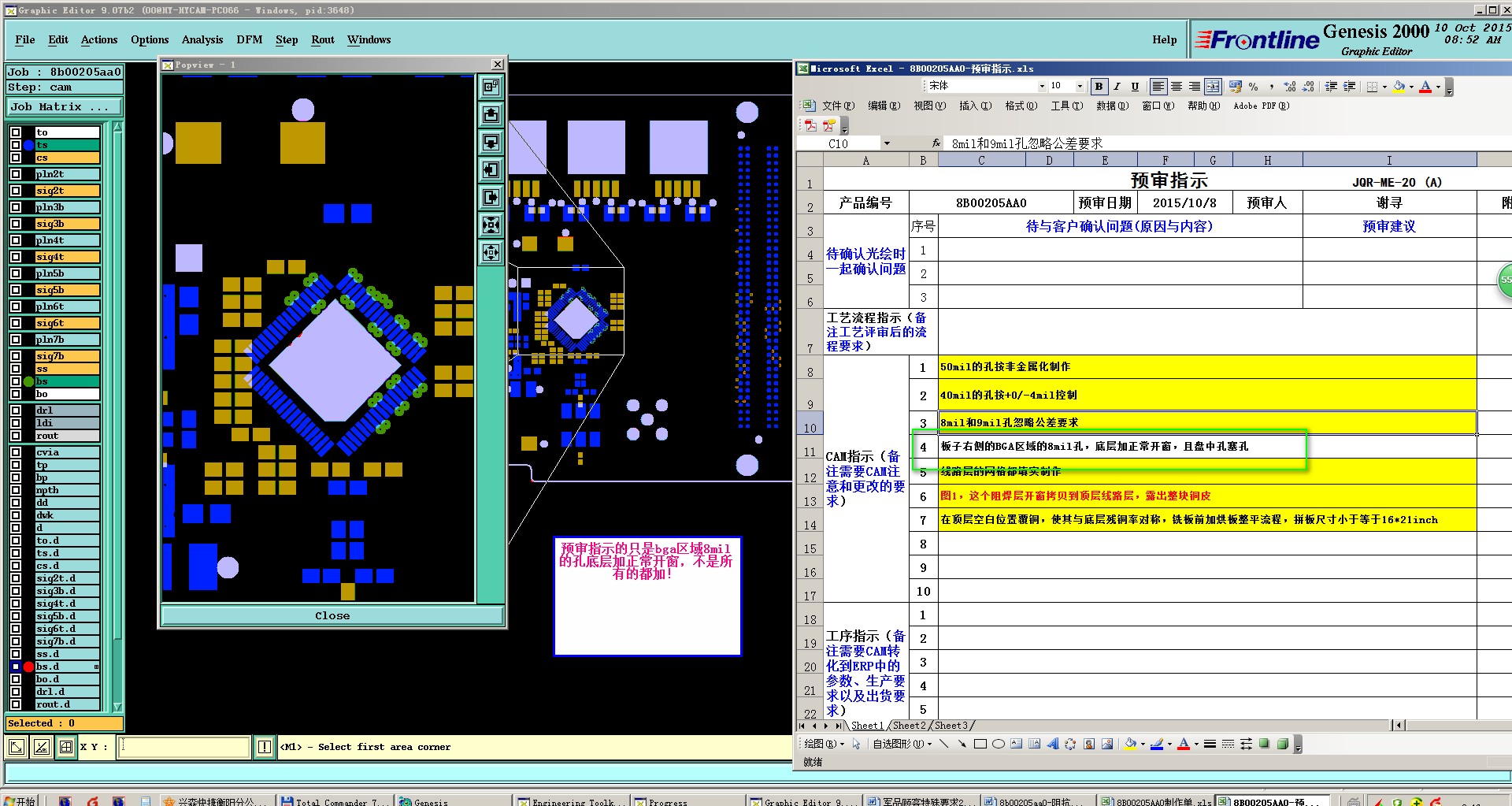Open the Name Box dropdown beside C10
Screen dimensions: 1512x806
(887, 143)
